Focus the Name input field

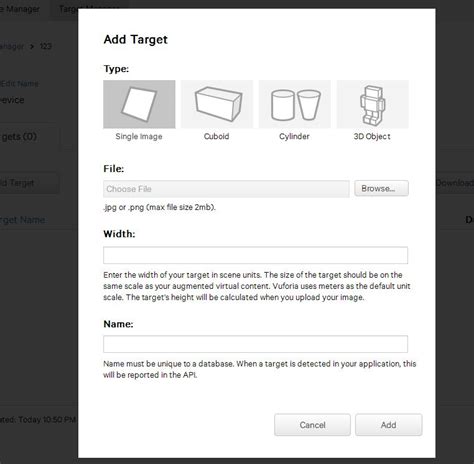click(255, 344)
